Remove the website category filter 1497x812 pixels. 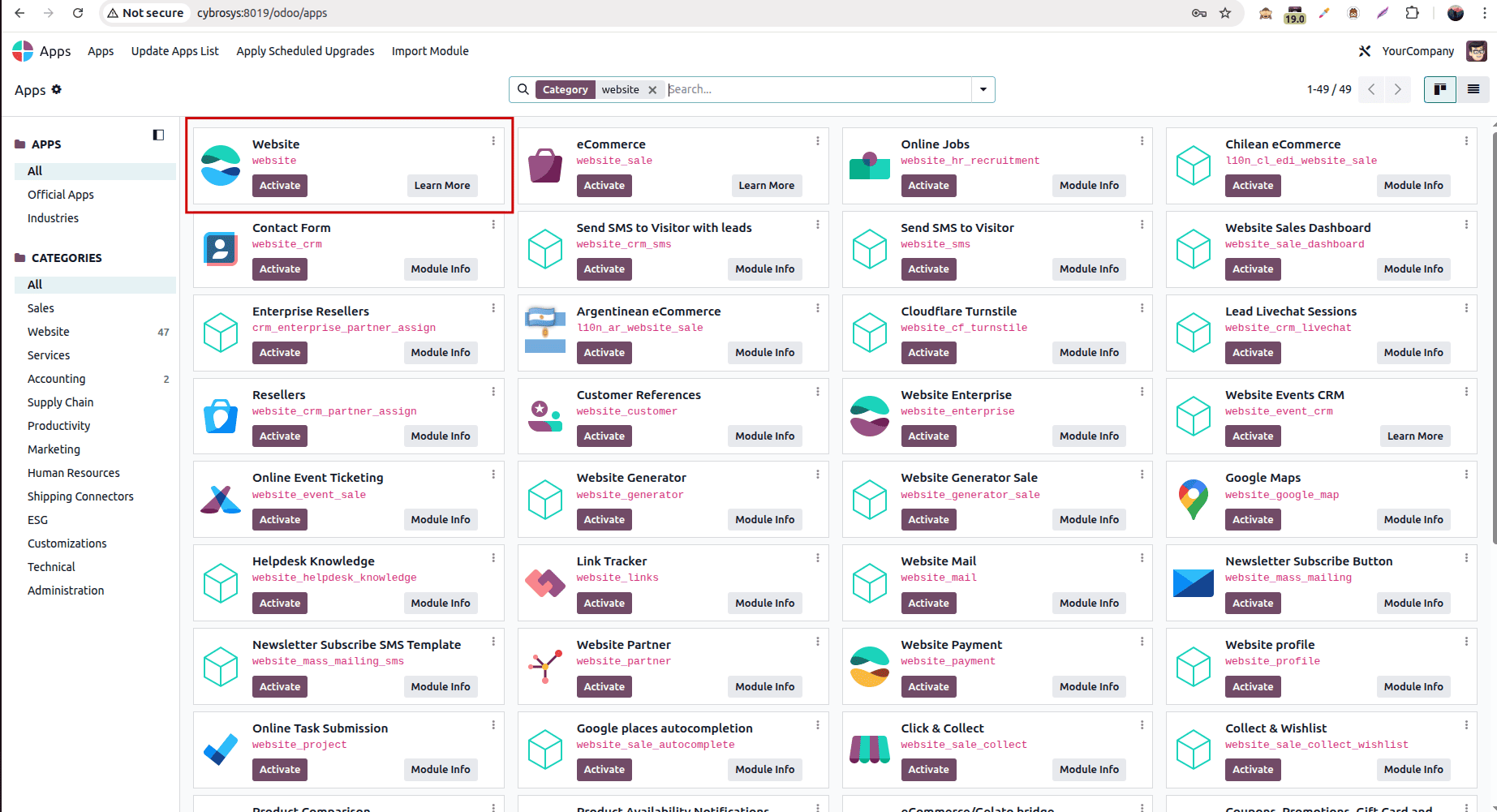pos(653,89)
